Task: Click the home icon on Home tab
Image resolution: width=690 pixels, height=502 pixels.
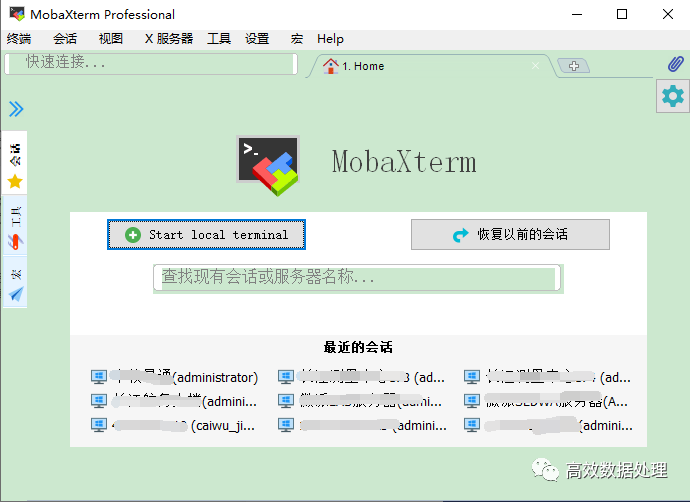Action: coord(330,66)
